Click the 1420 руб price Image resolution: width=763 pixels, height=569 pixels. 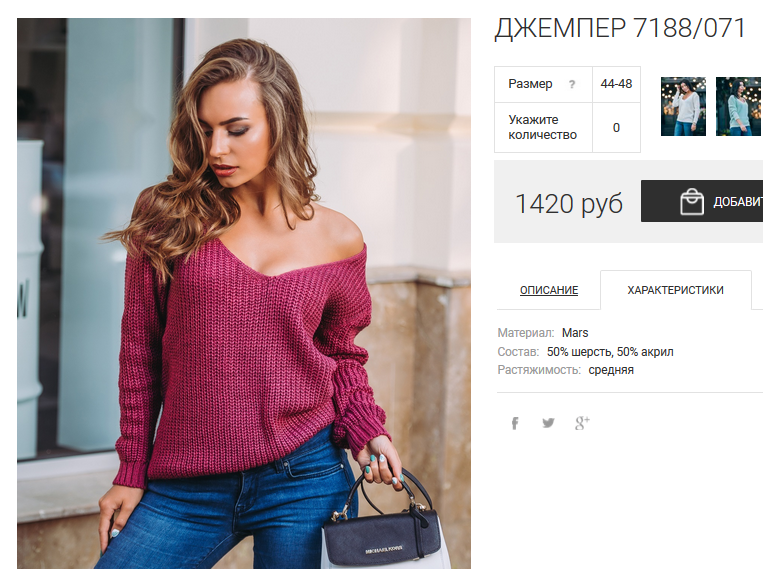[x=569, y=203]
